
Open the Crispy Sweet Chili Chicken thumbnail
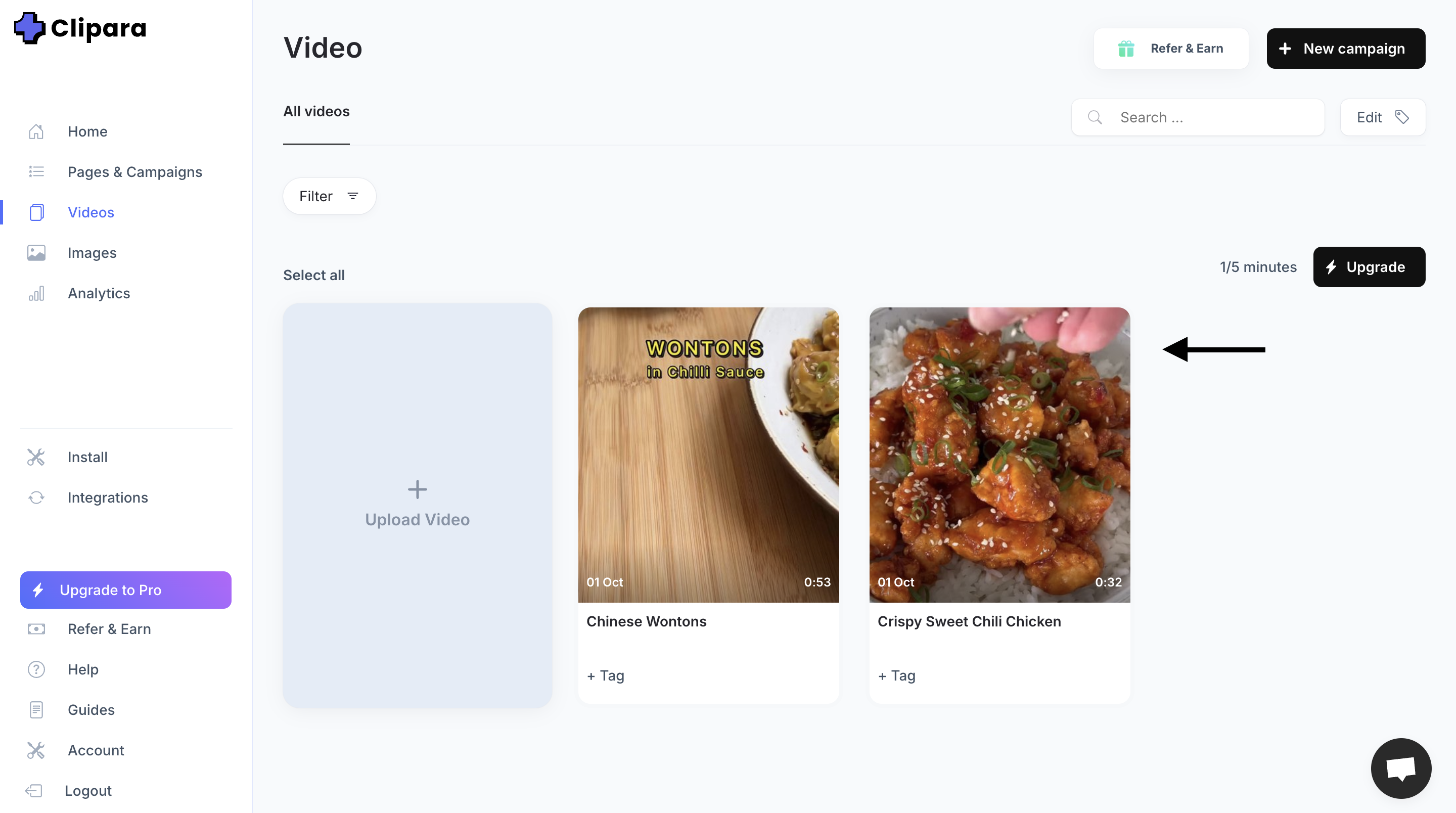(x=999, y=455)
